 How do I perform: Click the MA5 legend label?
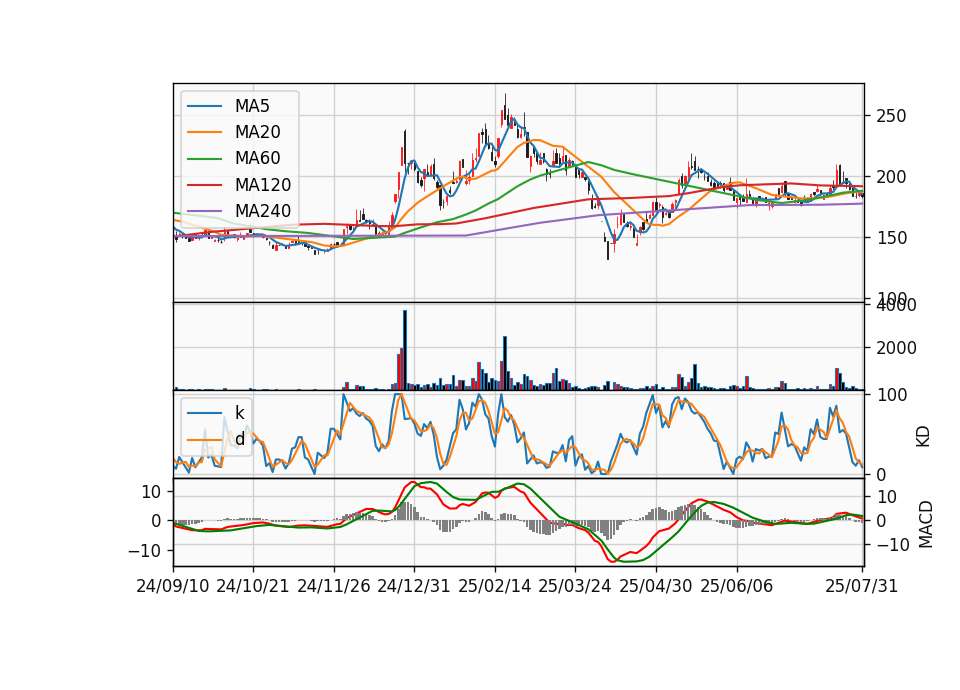click(252, 106)
